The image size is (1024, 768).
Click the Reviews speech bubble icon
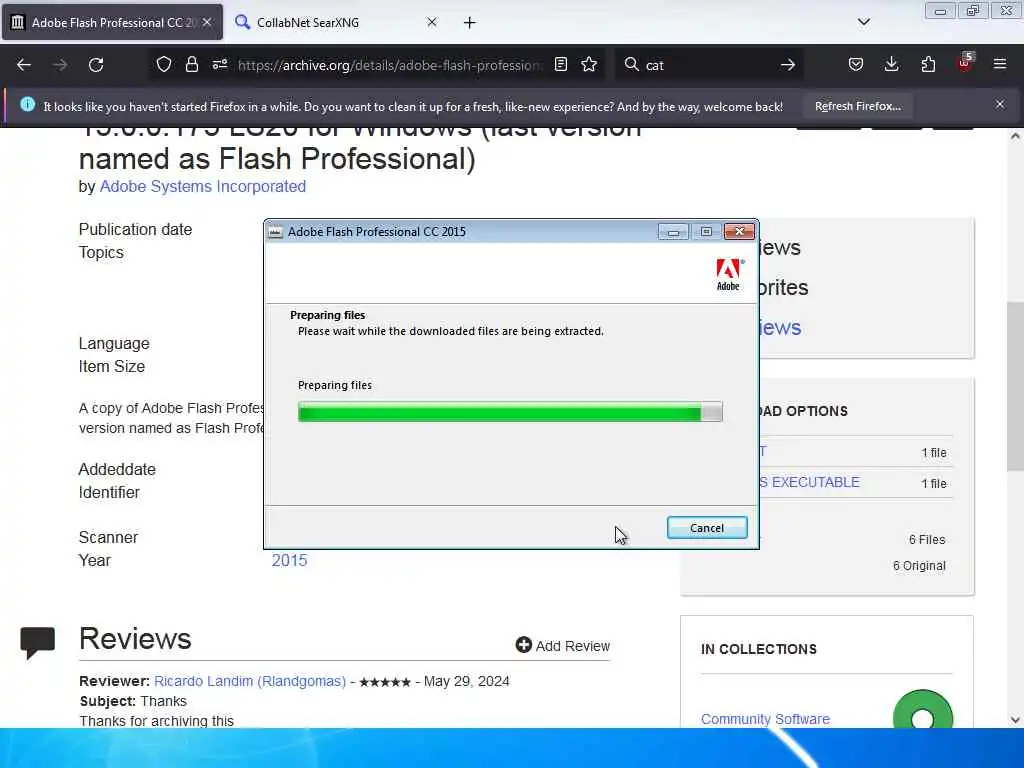coord(37,643)
